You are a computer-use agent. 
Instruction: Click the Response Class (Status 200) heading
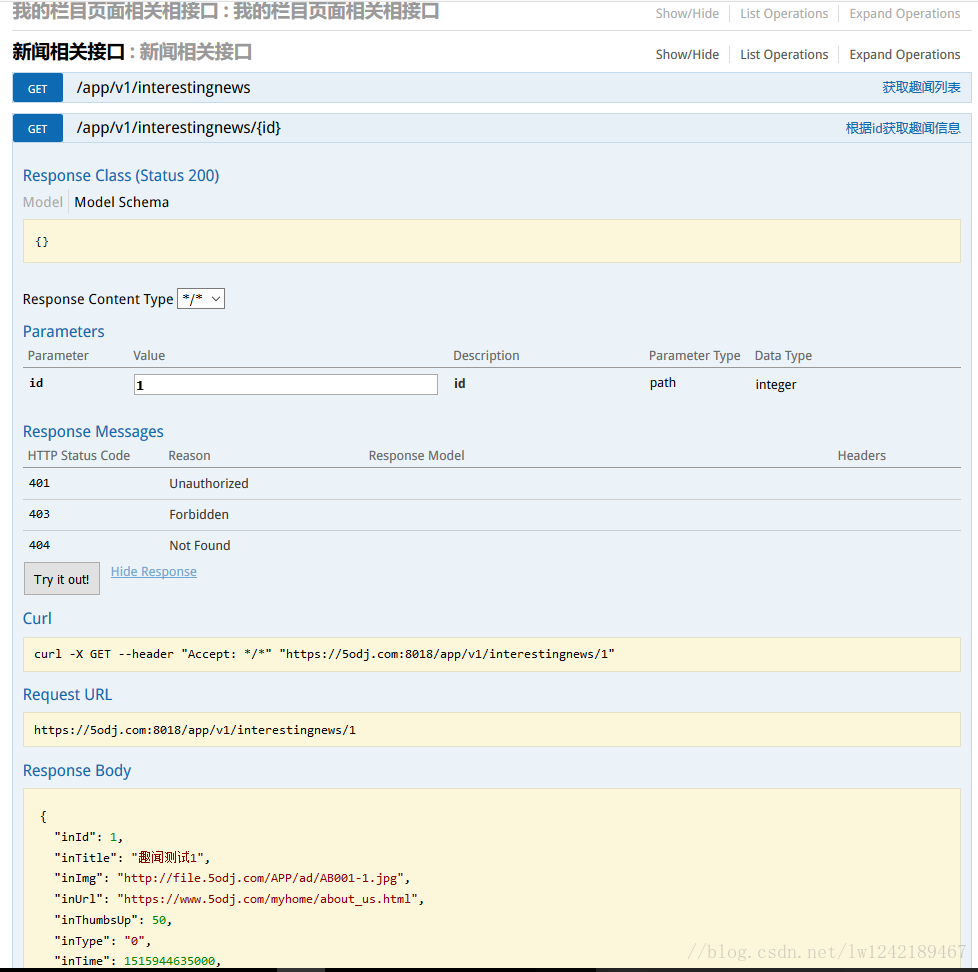[x=121, y=176]
